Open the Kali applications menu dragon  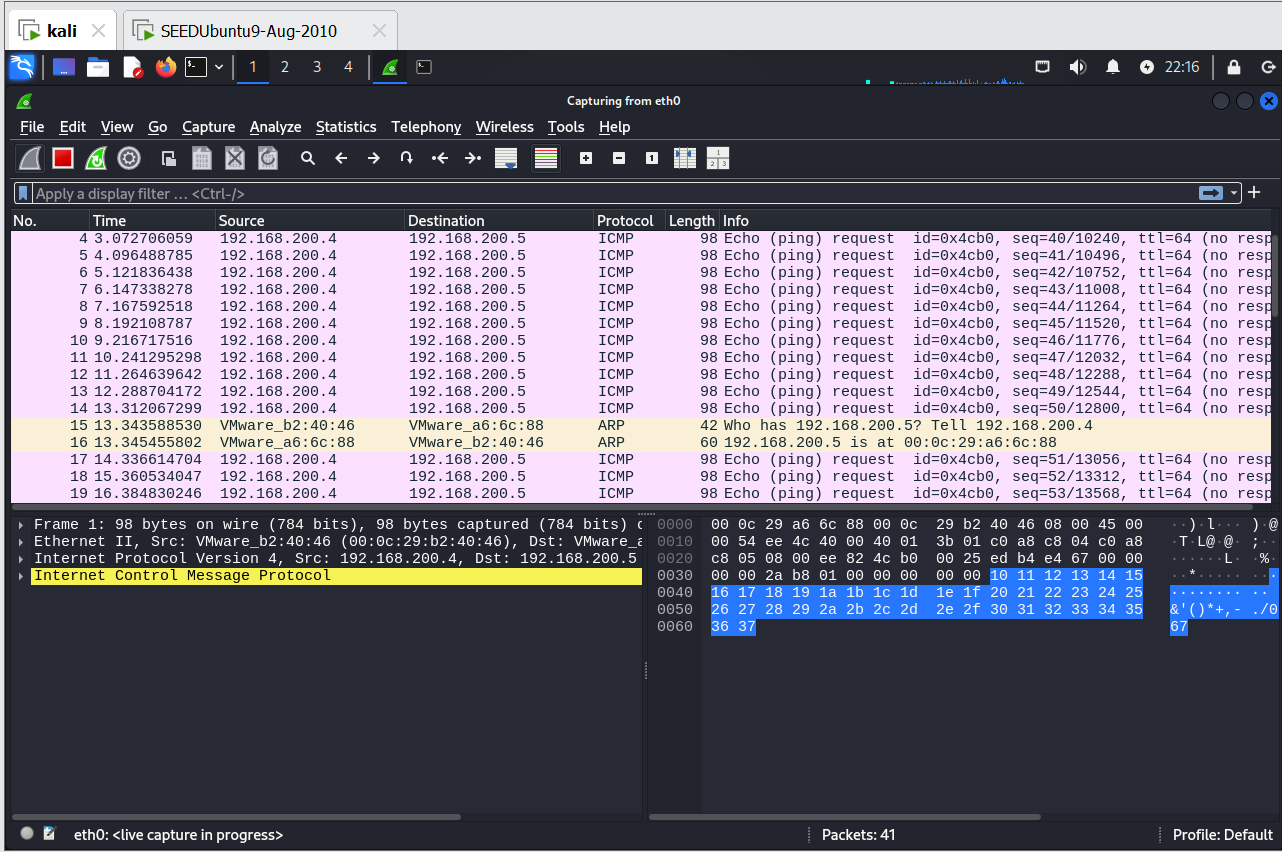tap(22, 67)
